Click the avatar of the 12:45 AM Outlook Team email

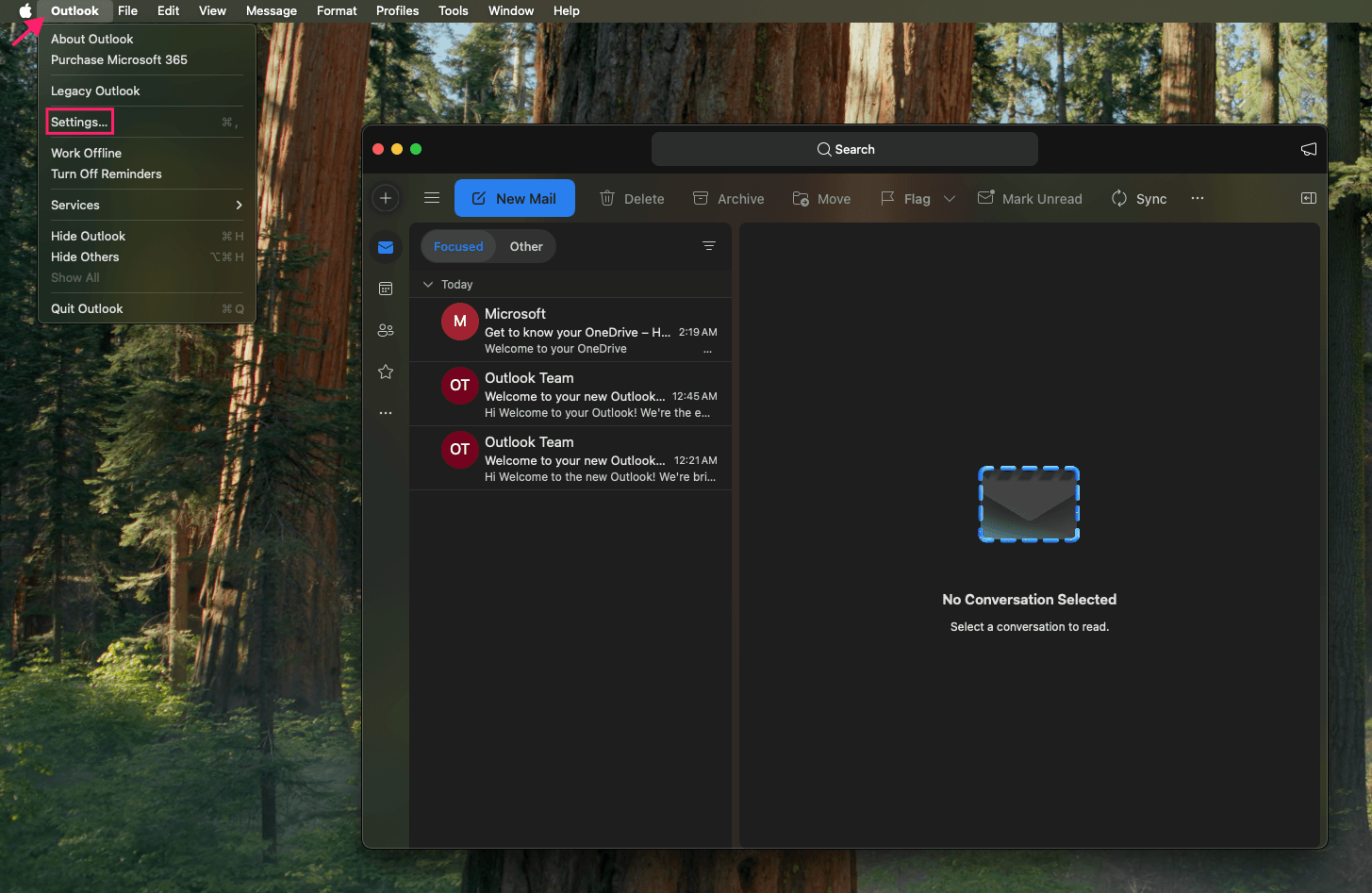460,386
